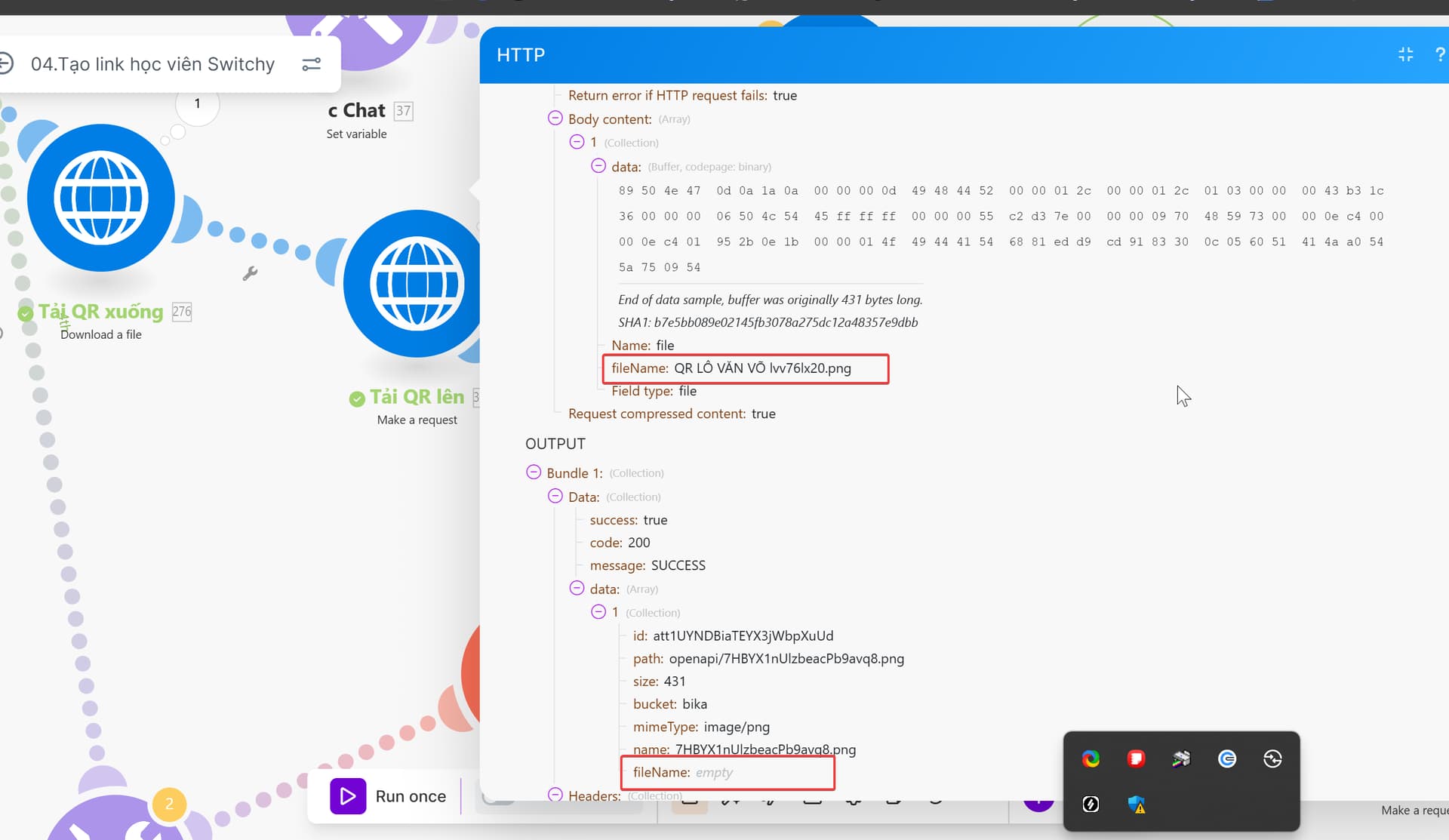This screenshot has height=840, width=1449.
Task: Click the yellow route badge numbered 2
Action: point(169,804)
